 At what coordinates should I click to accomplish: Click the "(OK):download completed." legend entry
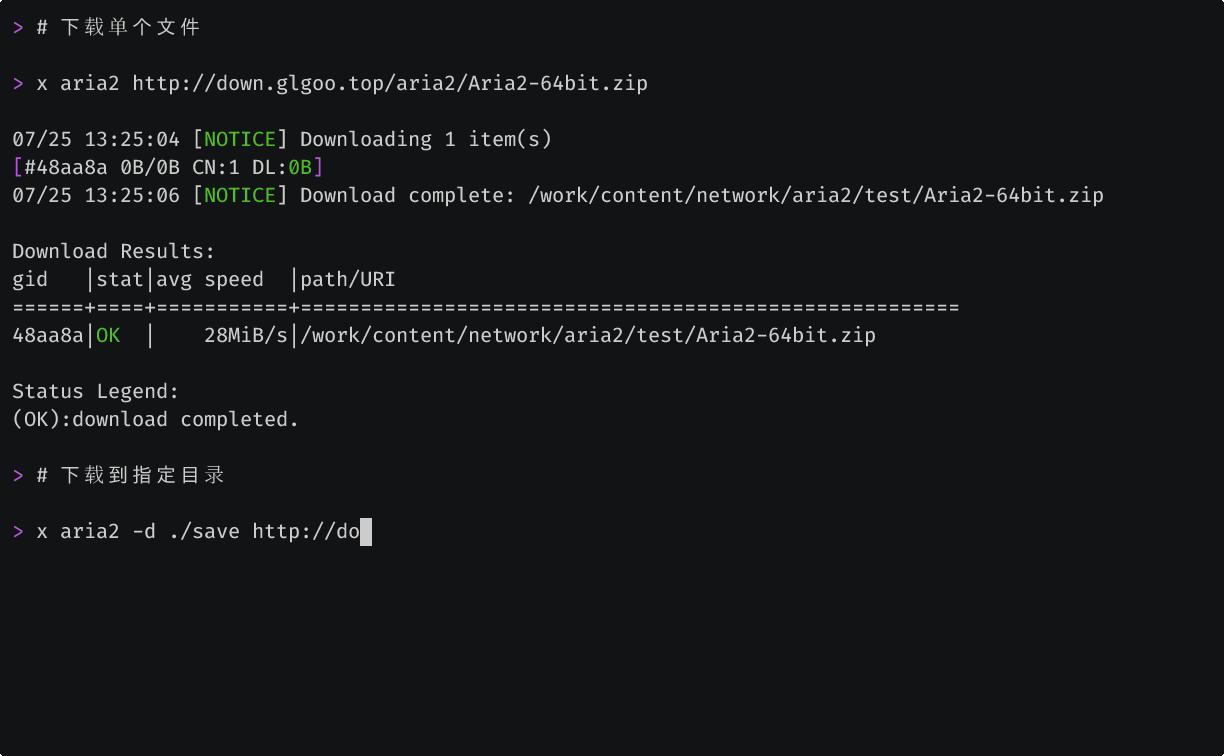tap(156, 419)
